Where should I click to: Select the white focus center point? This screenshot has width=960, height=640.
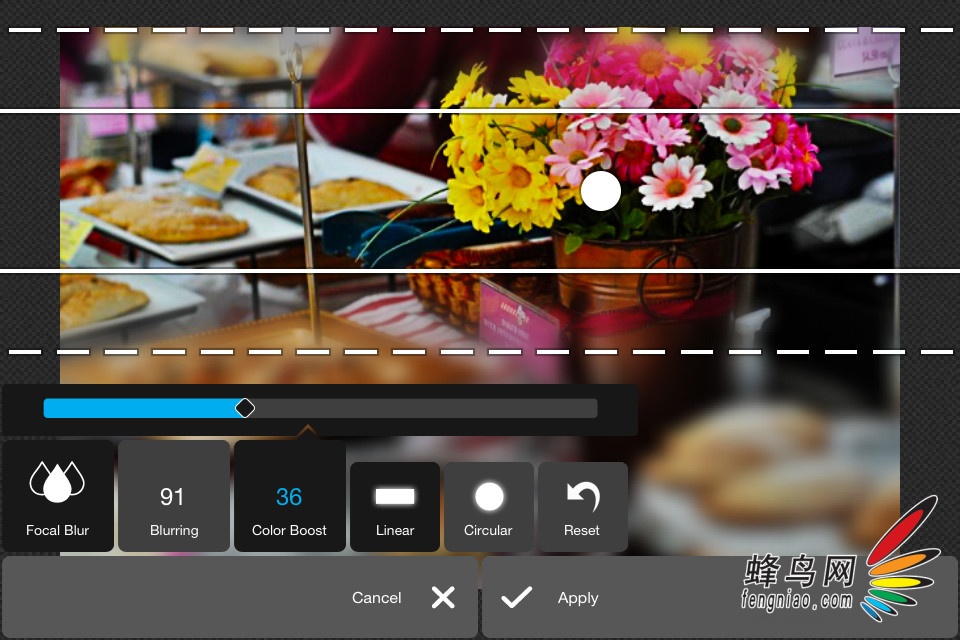(x=601, y=191)
